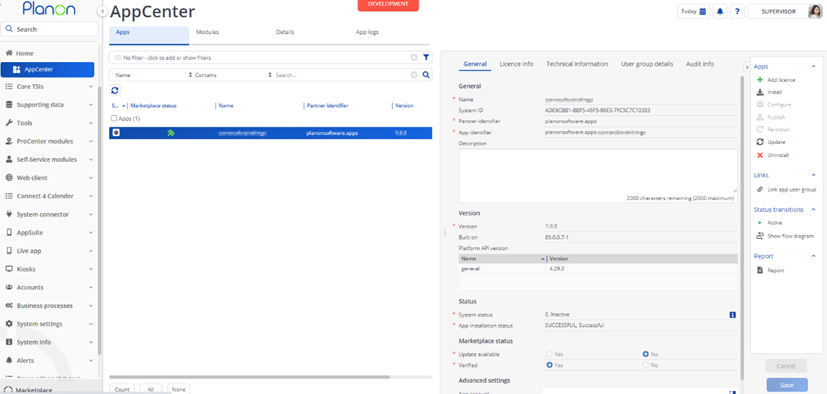Expand Supporting data section

click(91, 105)
